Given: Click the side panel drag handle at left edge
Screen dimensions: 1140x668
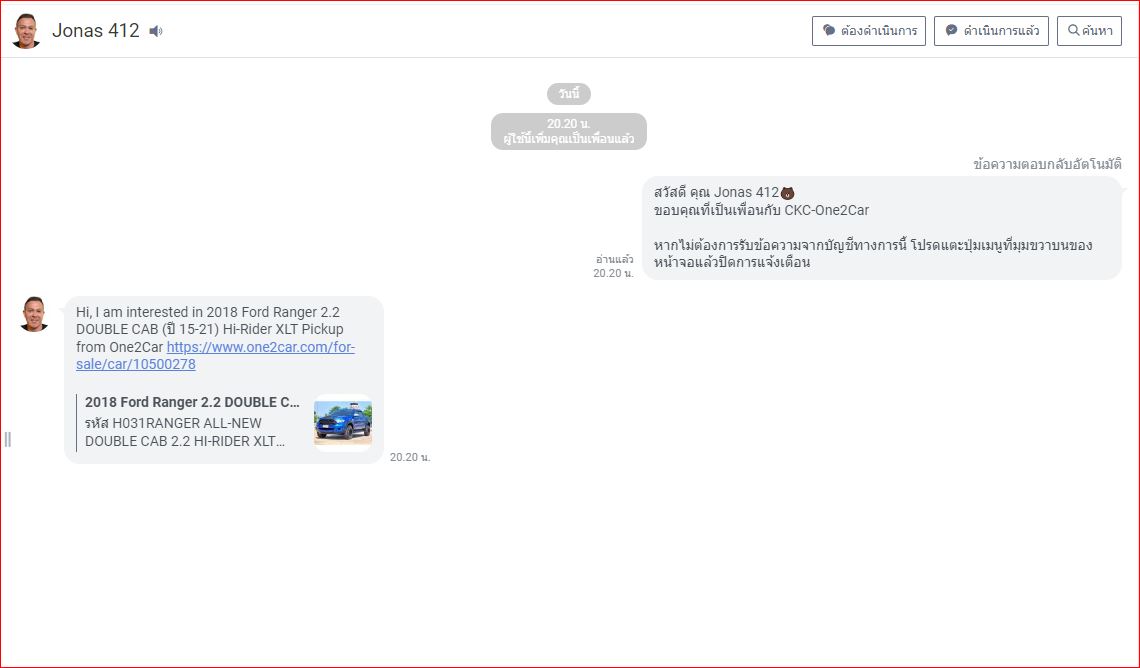Looking at the screenshot, I should click(x=7, y=439).
